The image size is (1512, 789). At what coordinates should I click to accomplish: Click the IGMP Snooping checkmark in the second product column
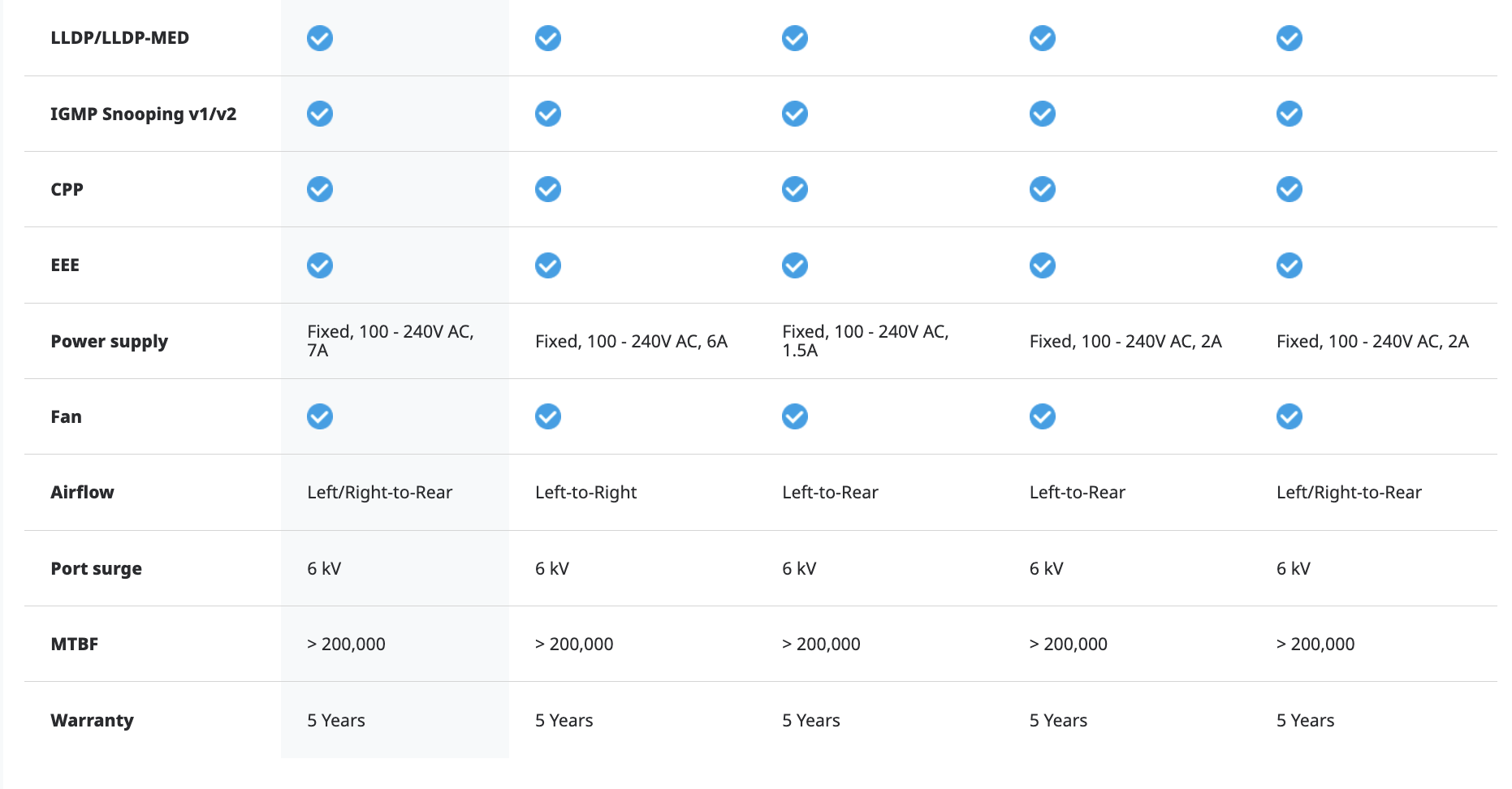point(547,114)
